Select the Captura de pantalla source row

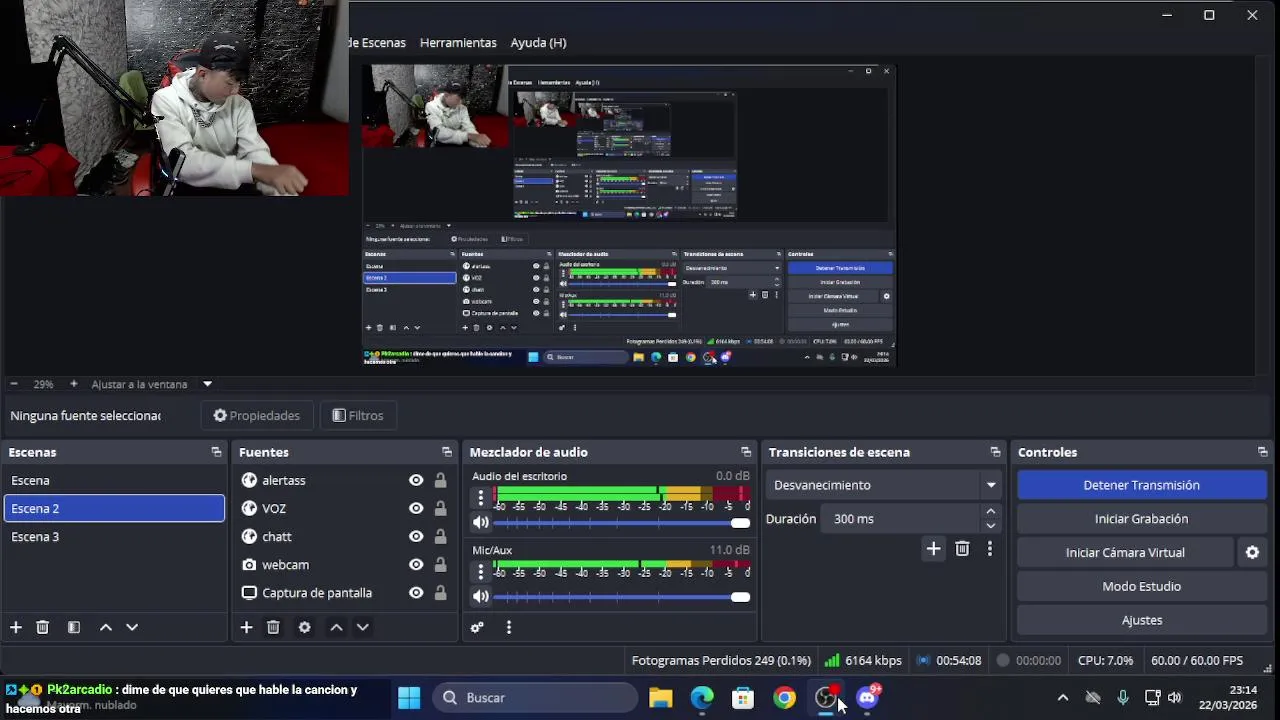343,593
